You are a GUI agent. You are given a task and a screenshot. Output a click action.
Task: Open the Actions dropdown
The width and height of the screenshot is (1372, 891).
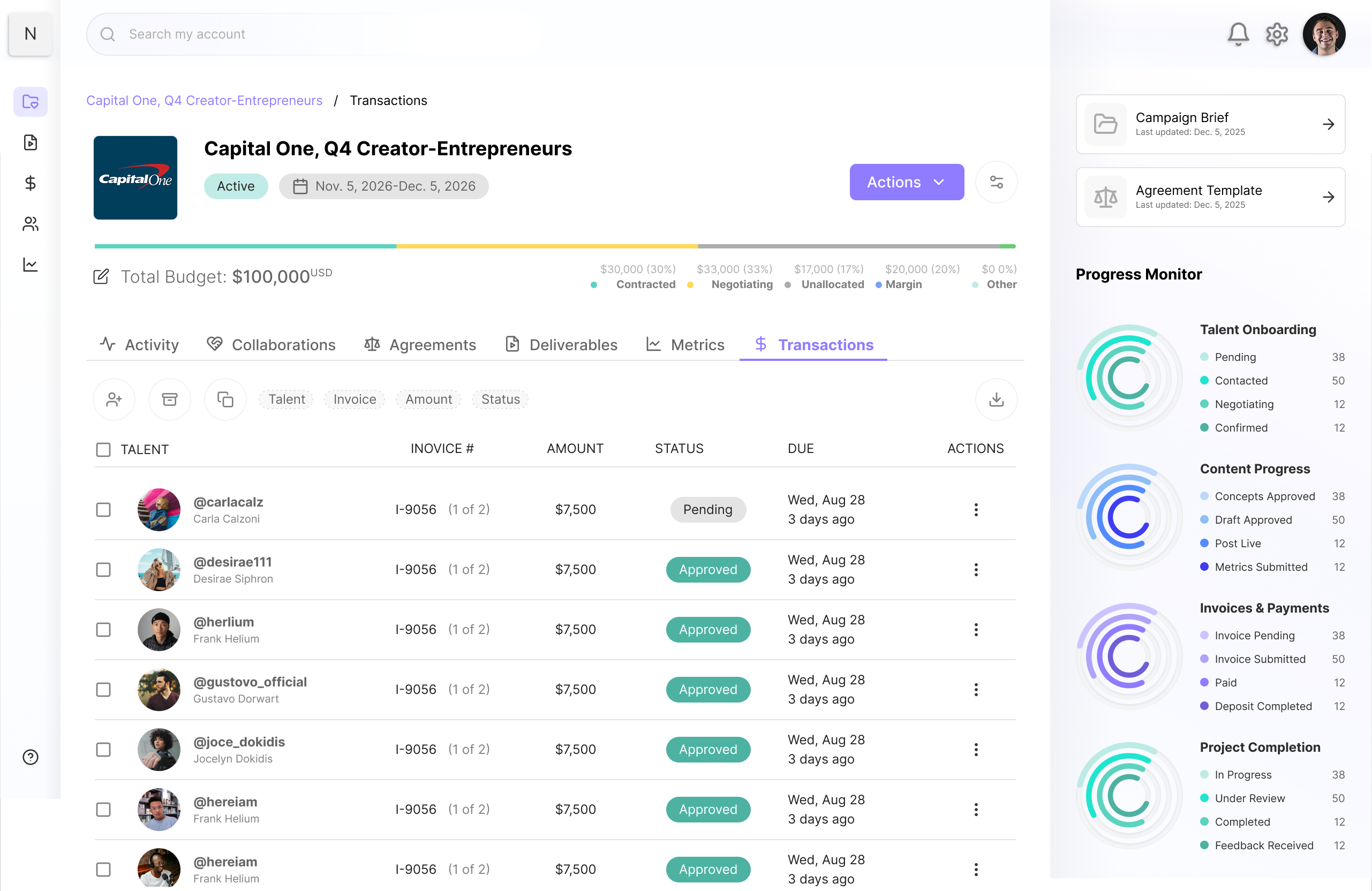[906, 182]
